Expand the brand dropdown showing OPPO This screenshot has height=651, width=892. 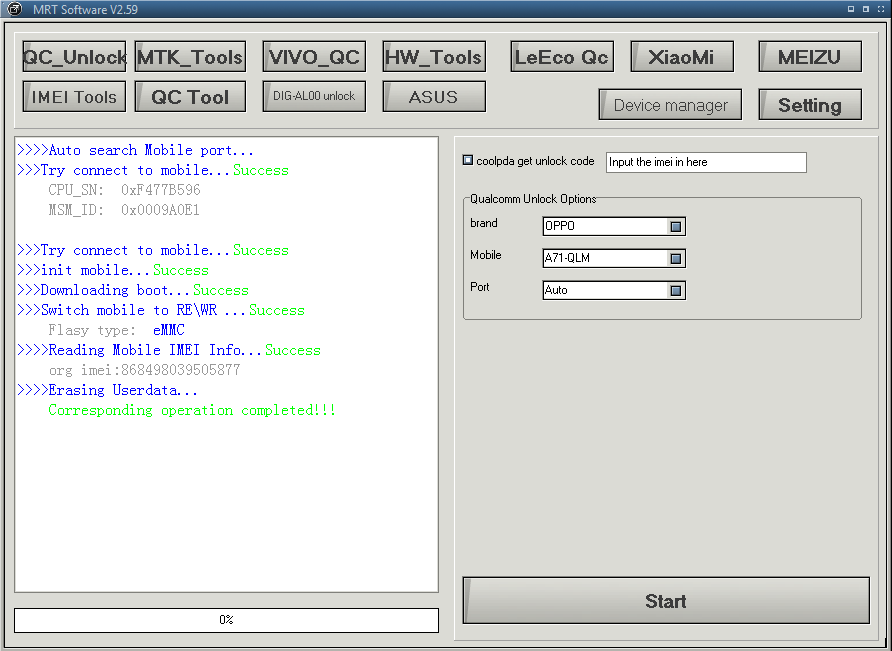676,226
